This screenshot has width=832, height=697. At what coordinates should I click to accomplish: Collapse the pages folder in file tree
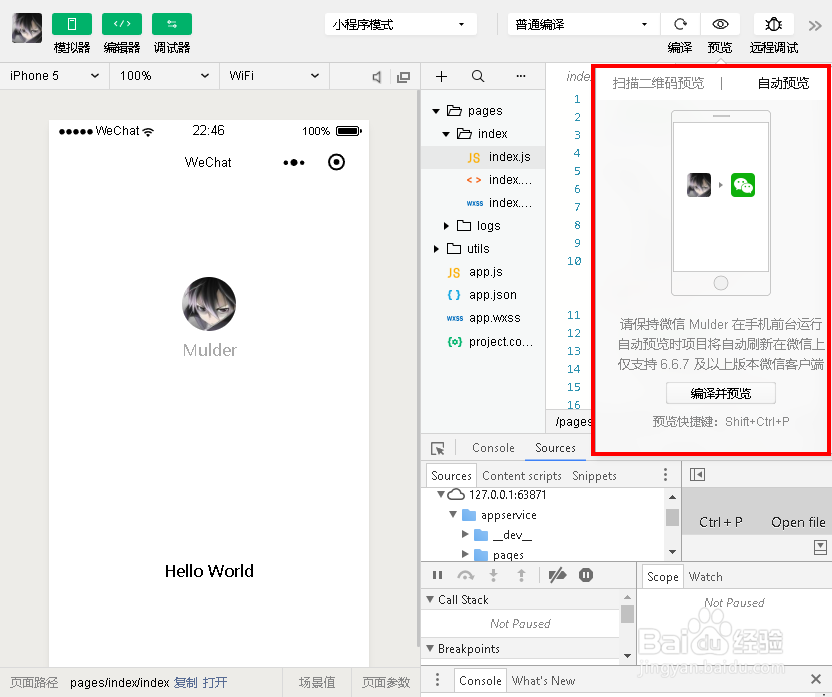pos(436,110)
